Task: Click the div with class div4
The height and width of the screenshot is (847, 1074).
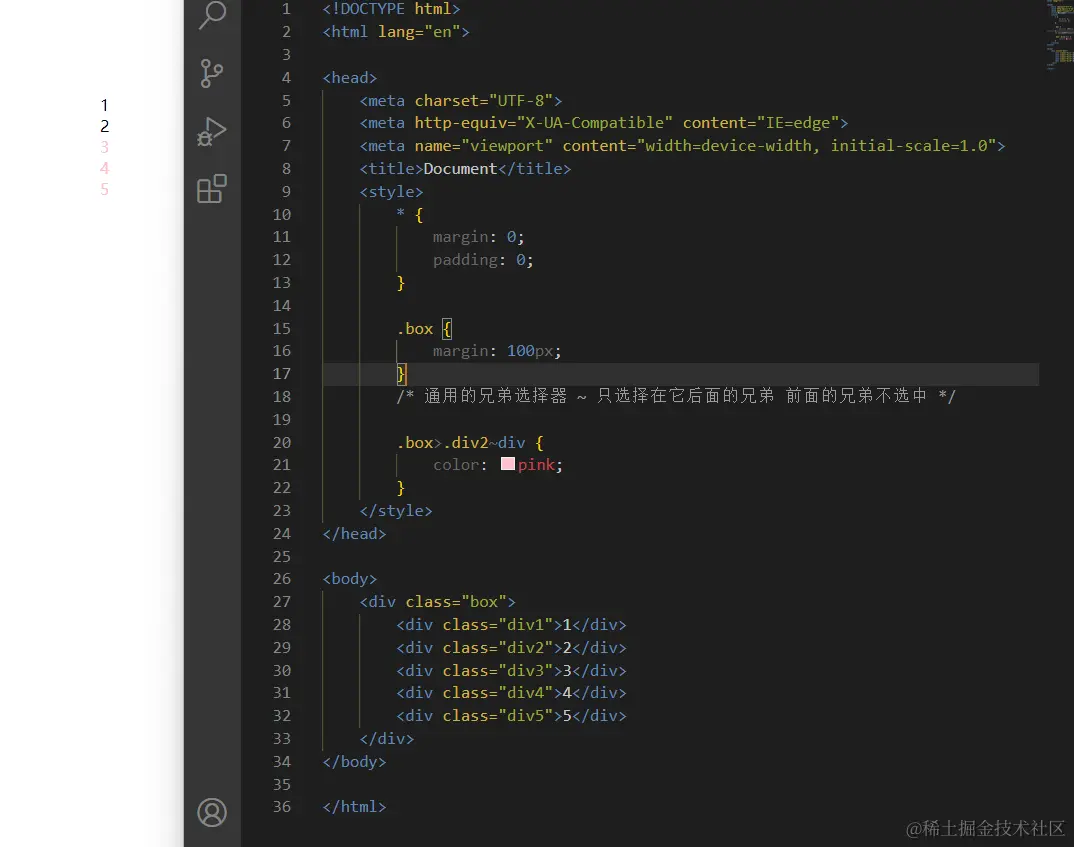Action: [511, 693]
